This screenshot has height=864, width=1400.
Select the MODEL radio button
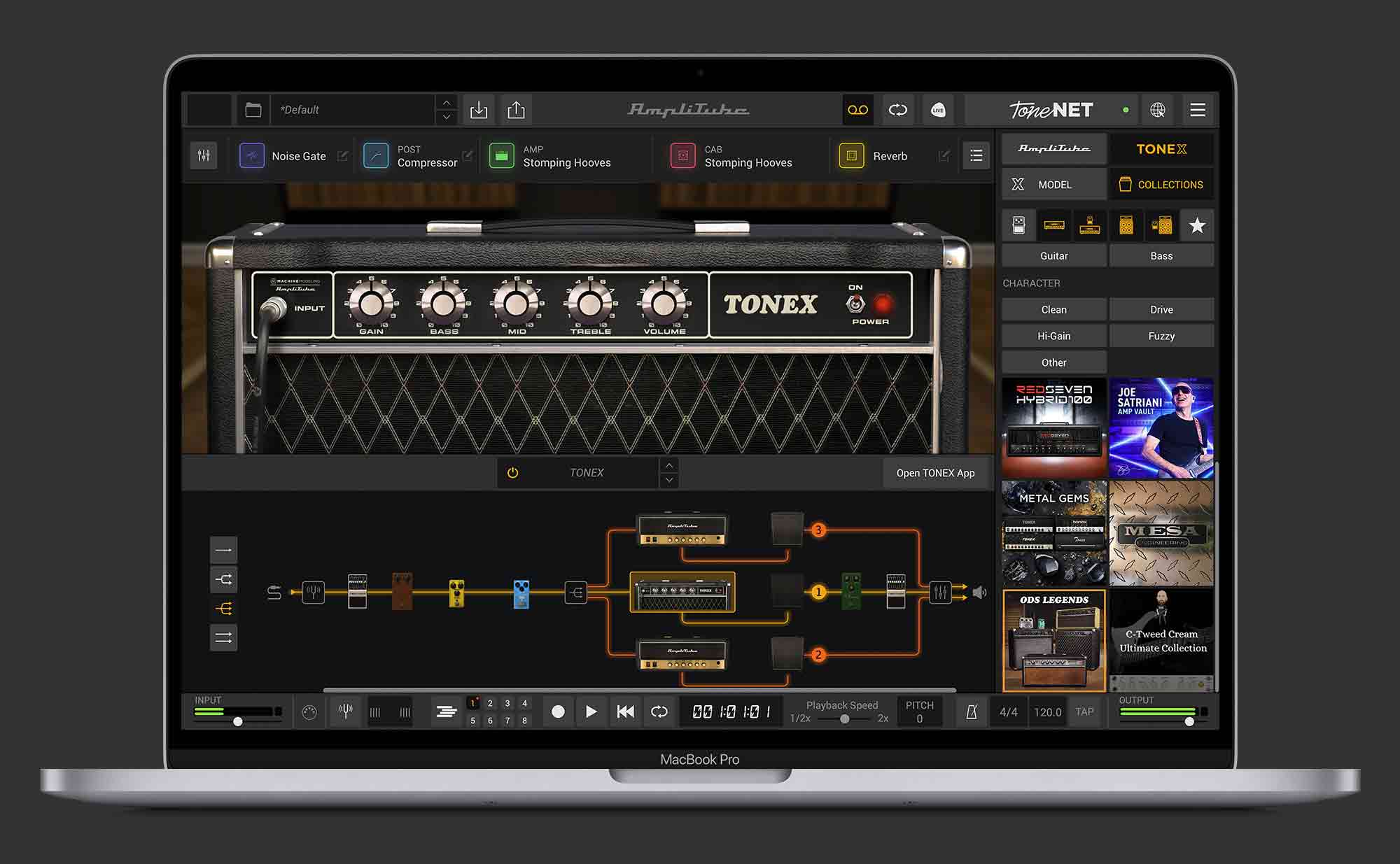coord(1050,184)
